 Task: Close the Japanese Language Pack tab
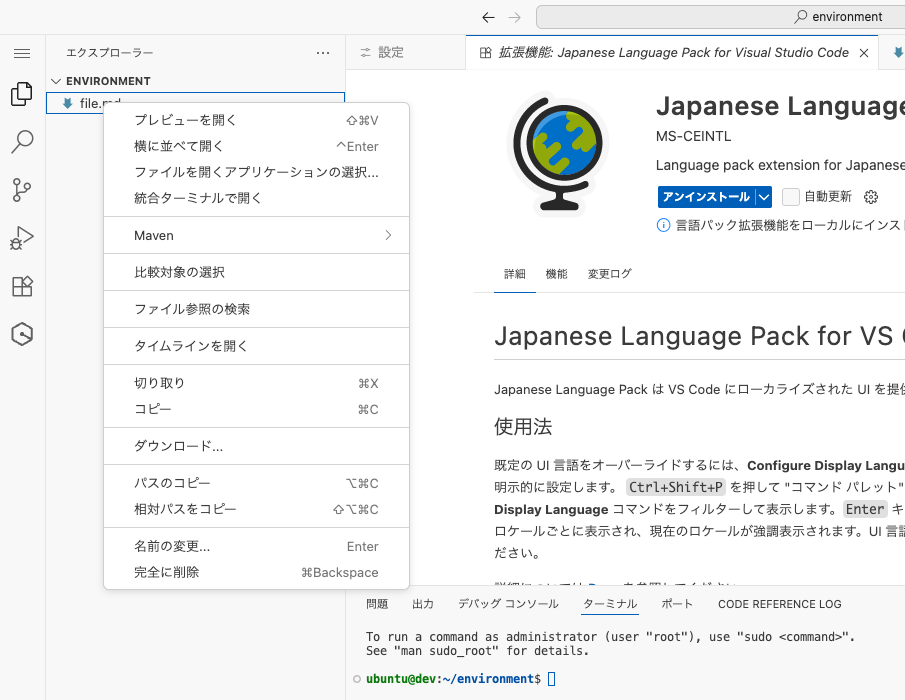[864, 53]
